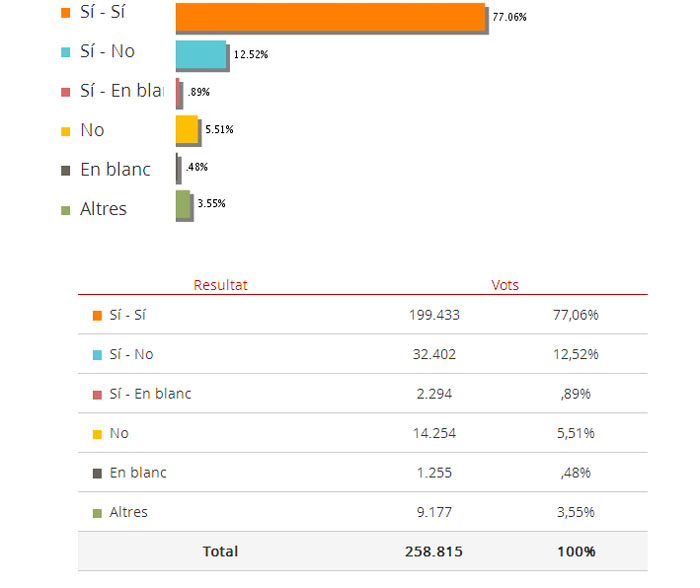Screen dimensions: 700x588
Task: Click the green Altres chart legend square
Action: pos(66,210)
